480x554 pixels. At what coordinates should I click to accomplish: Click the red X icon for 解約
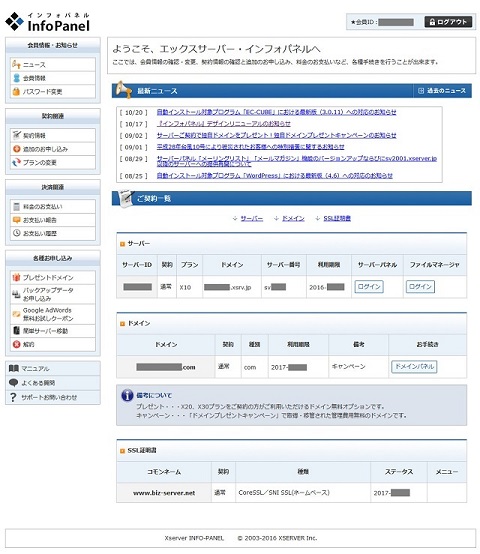click(x=16, y=344)
